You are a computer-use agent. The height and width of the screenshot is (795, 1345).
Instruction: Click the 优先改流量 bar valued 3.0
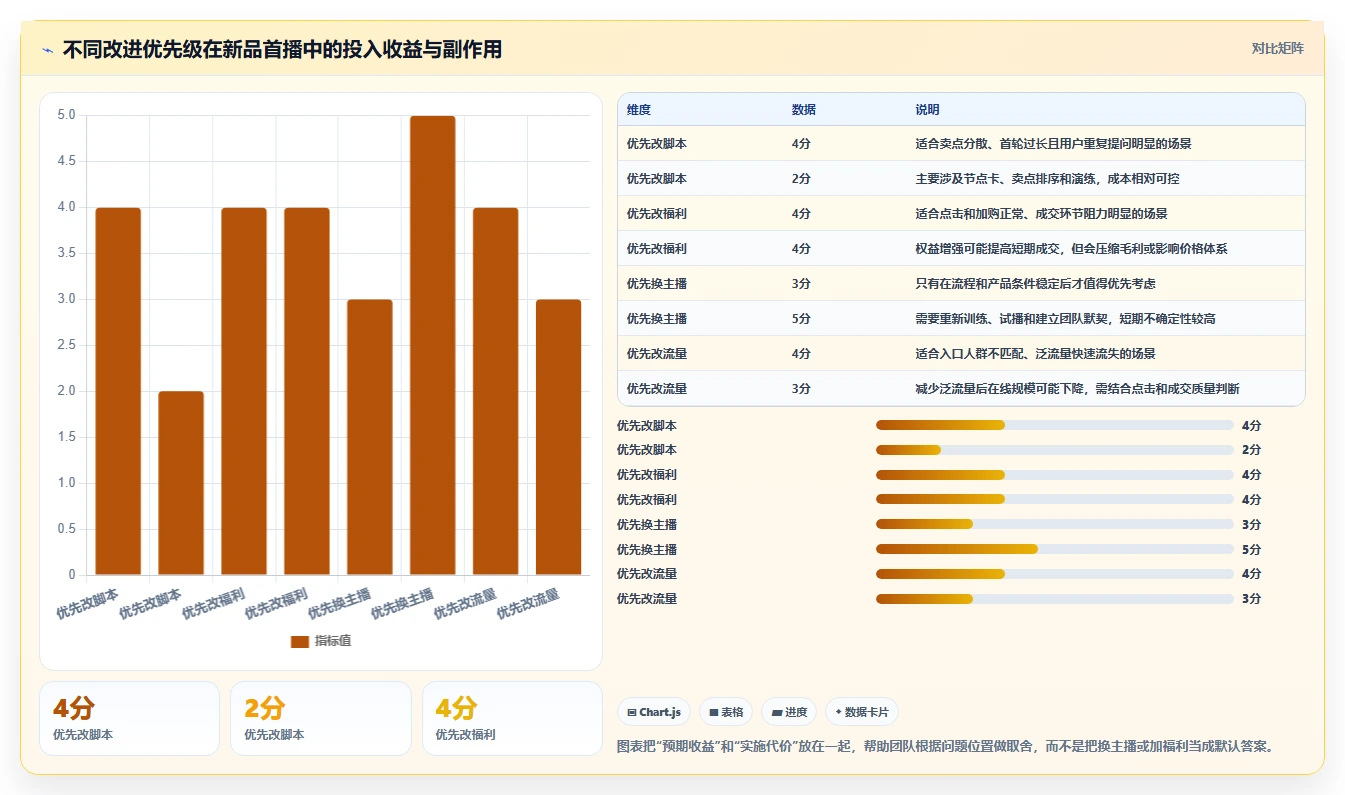(558, 437)
